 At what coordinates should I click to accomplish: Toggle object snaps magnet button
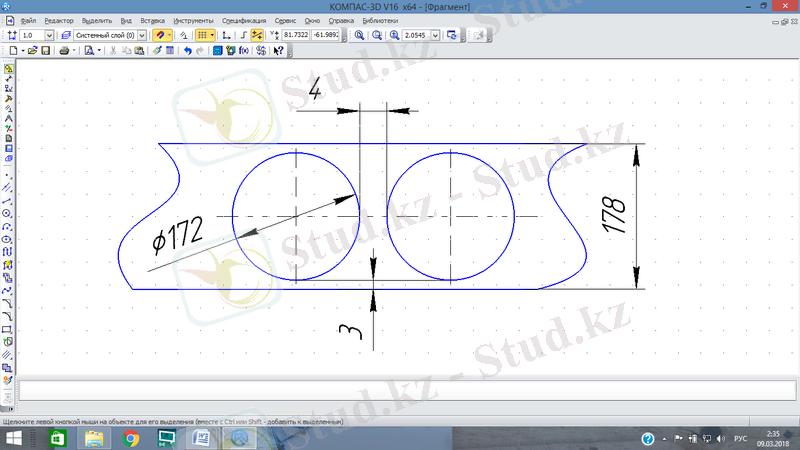160,35
